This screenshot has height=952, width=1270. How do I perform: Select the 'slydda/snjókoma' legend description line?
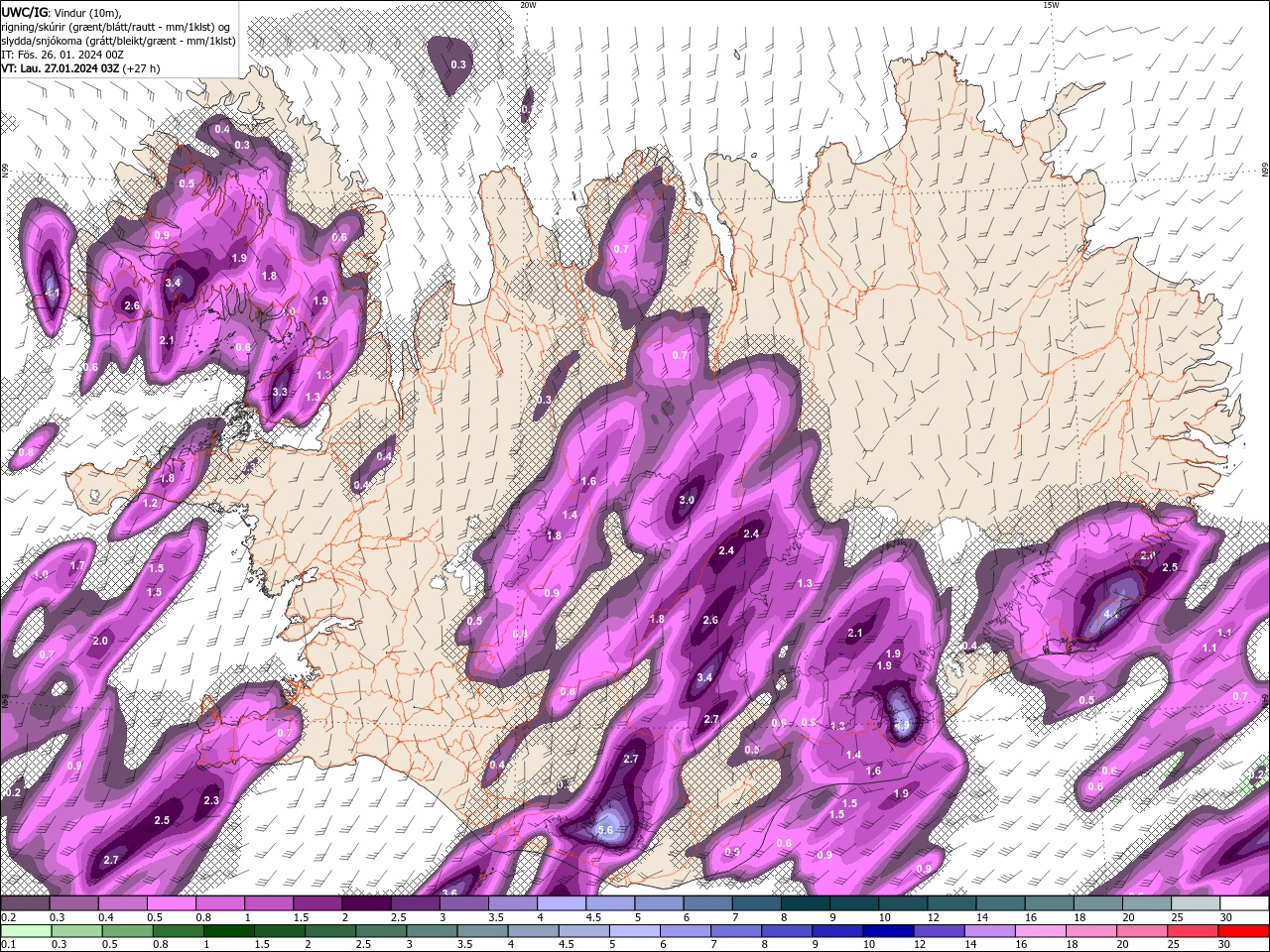pos(118,41)
